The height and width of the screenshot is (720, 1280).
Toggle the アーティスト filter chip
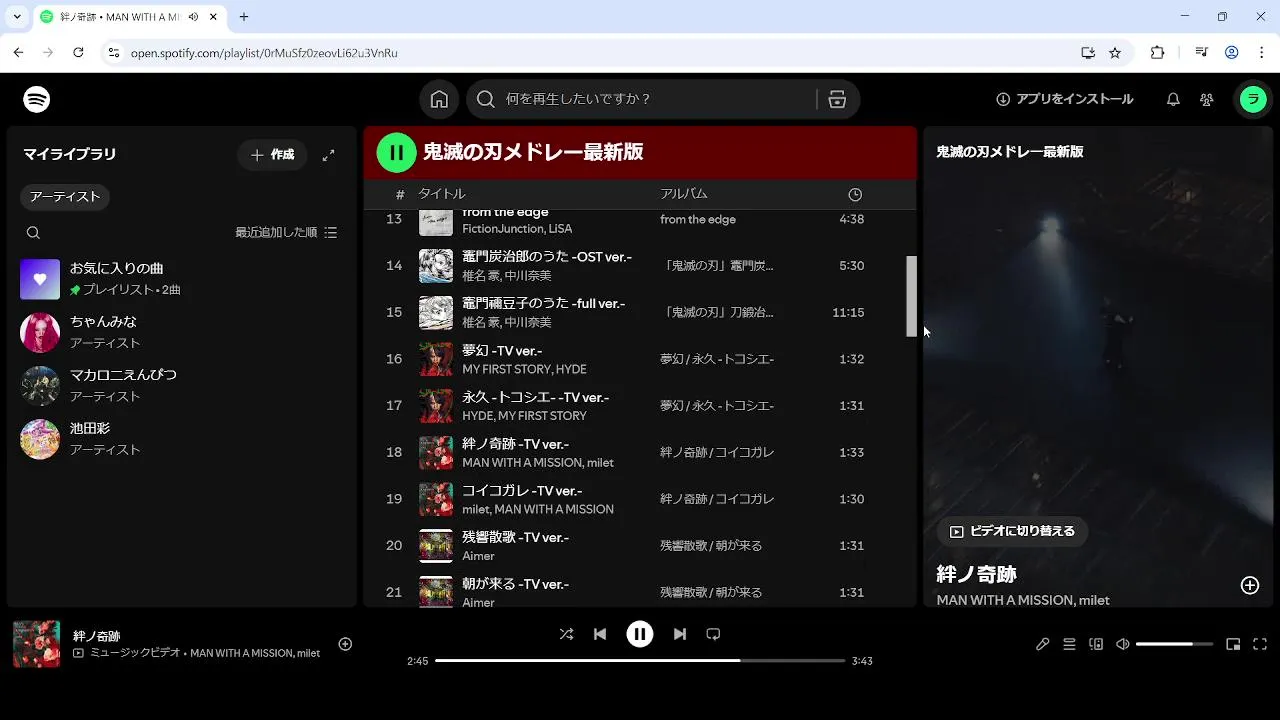click(65, 197)
